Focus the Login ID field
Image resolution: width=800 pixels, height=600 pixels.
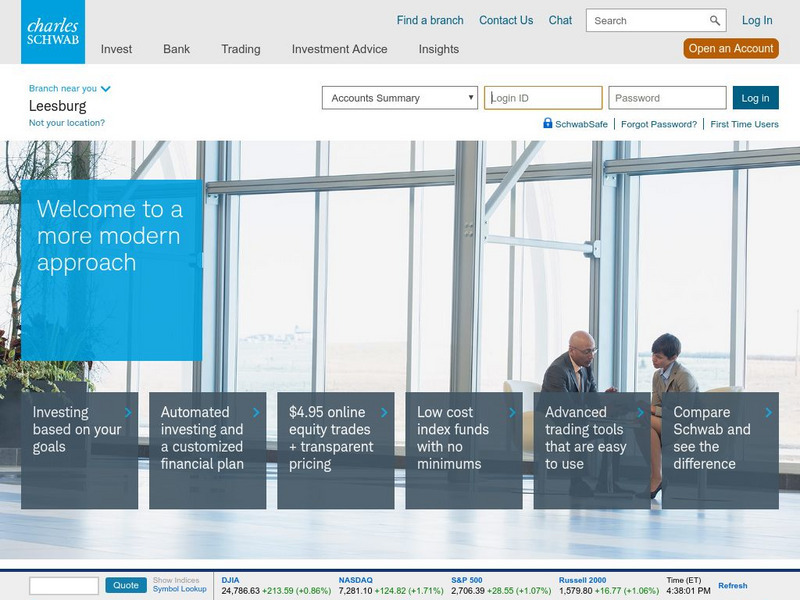click(x=543, y=98)
